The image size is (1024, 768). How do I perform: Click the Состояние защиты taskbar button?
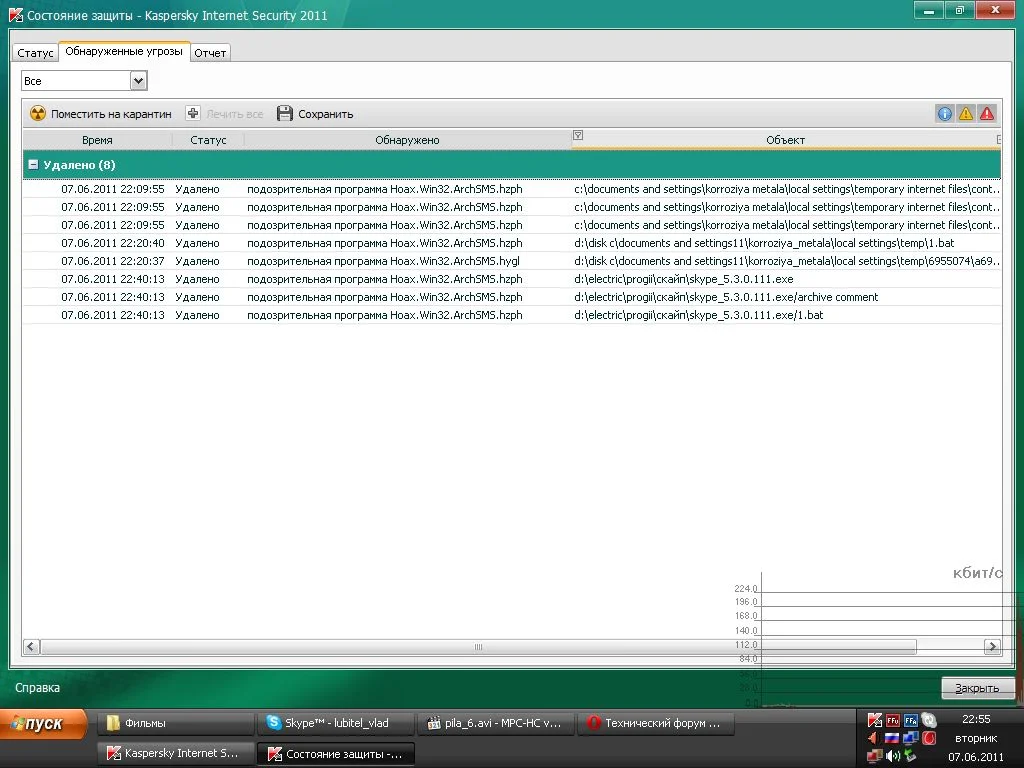pyautogui.click(x=336, y=754)
